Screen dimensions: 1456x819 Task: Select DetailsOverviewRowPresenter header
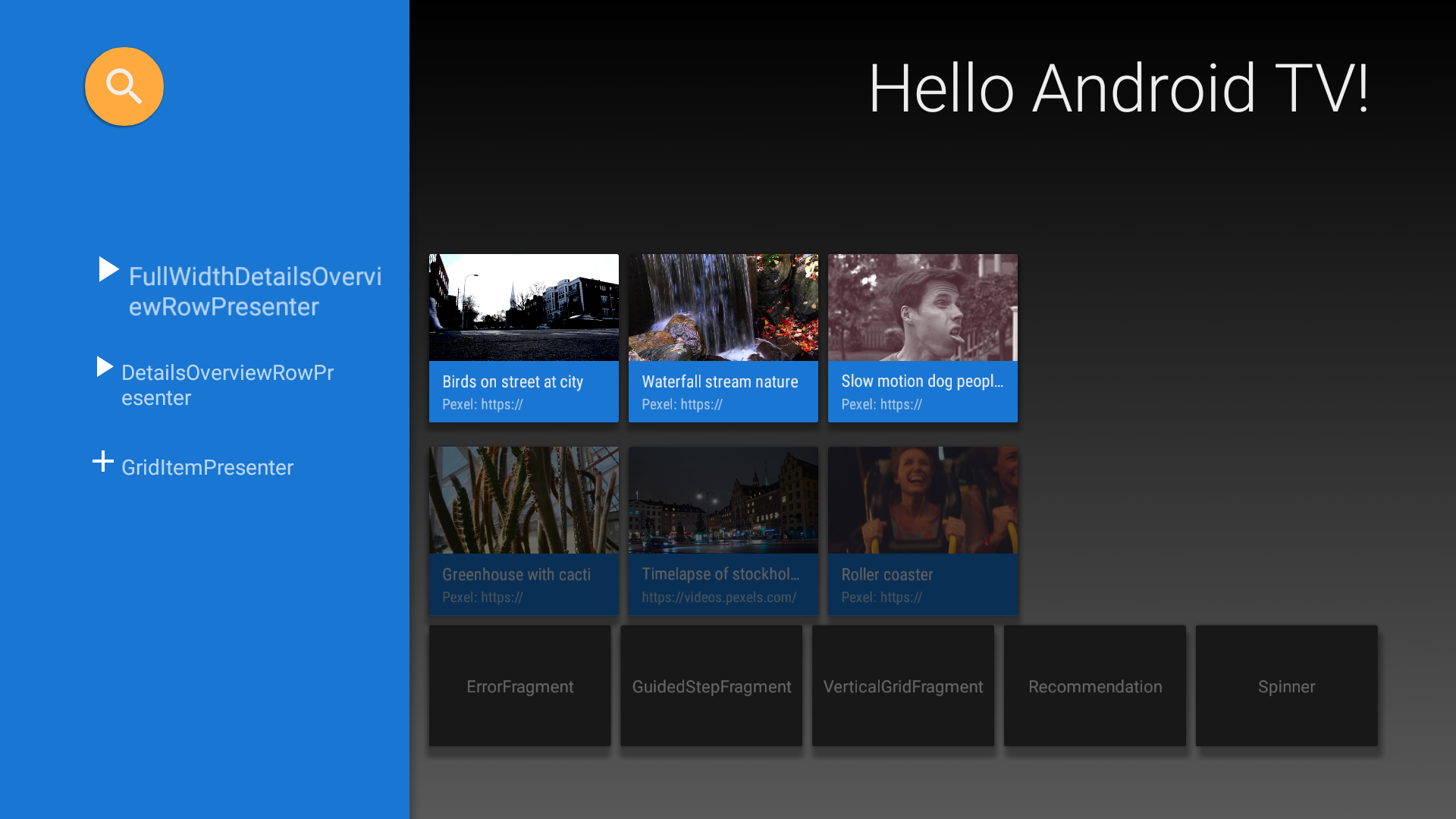(227, 385)
